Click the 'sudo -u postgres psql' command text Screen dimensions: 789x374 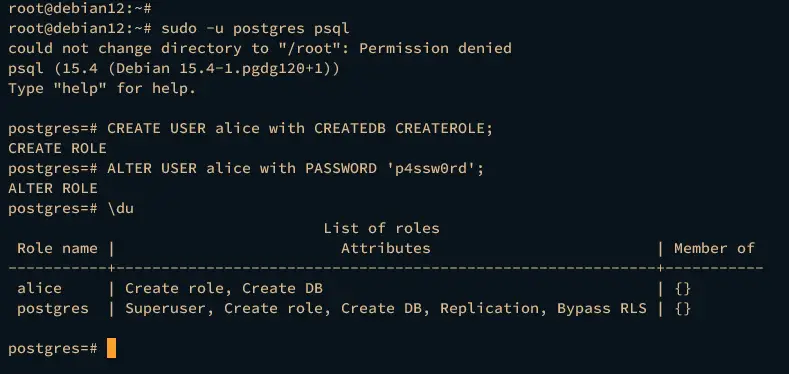(x=255, y=28)
